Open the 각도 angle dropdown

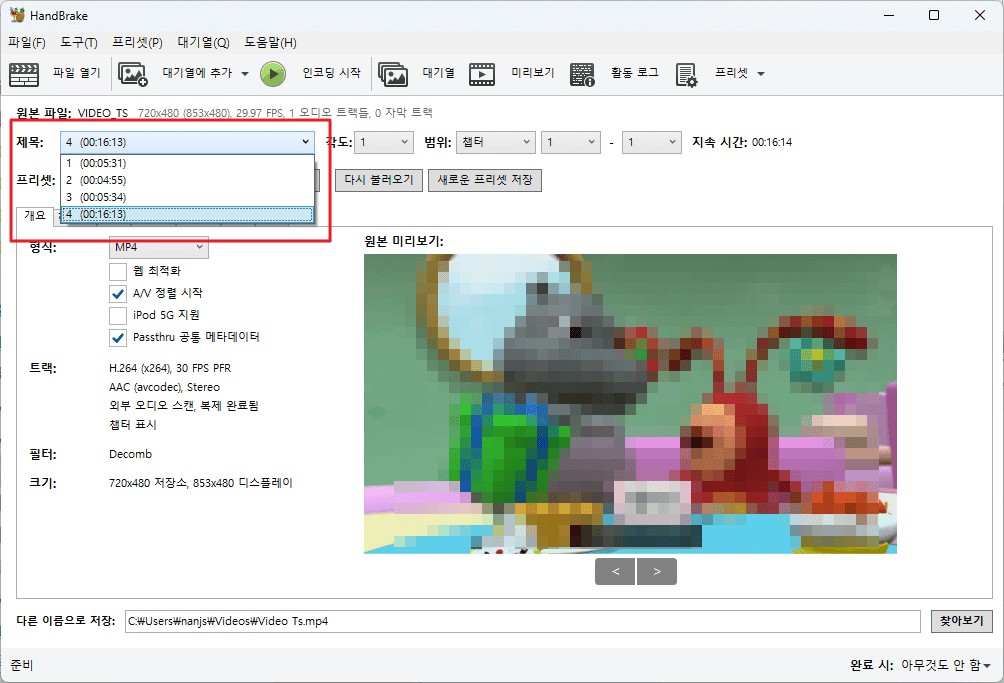click(x=384, y=142)
